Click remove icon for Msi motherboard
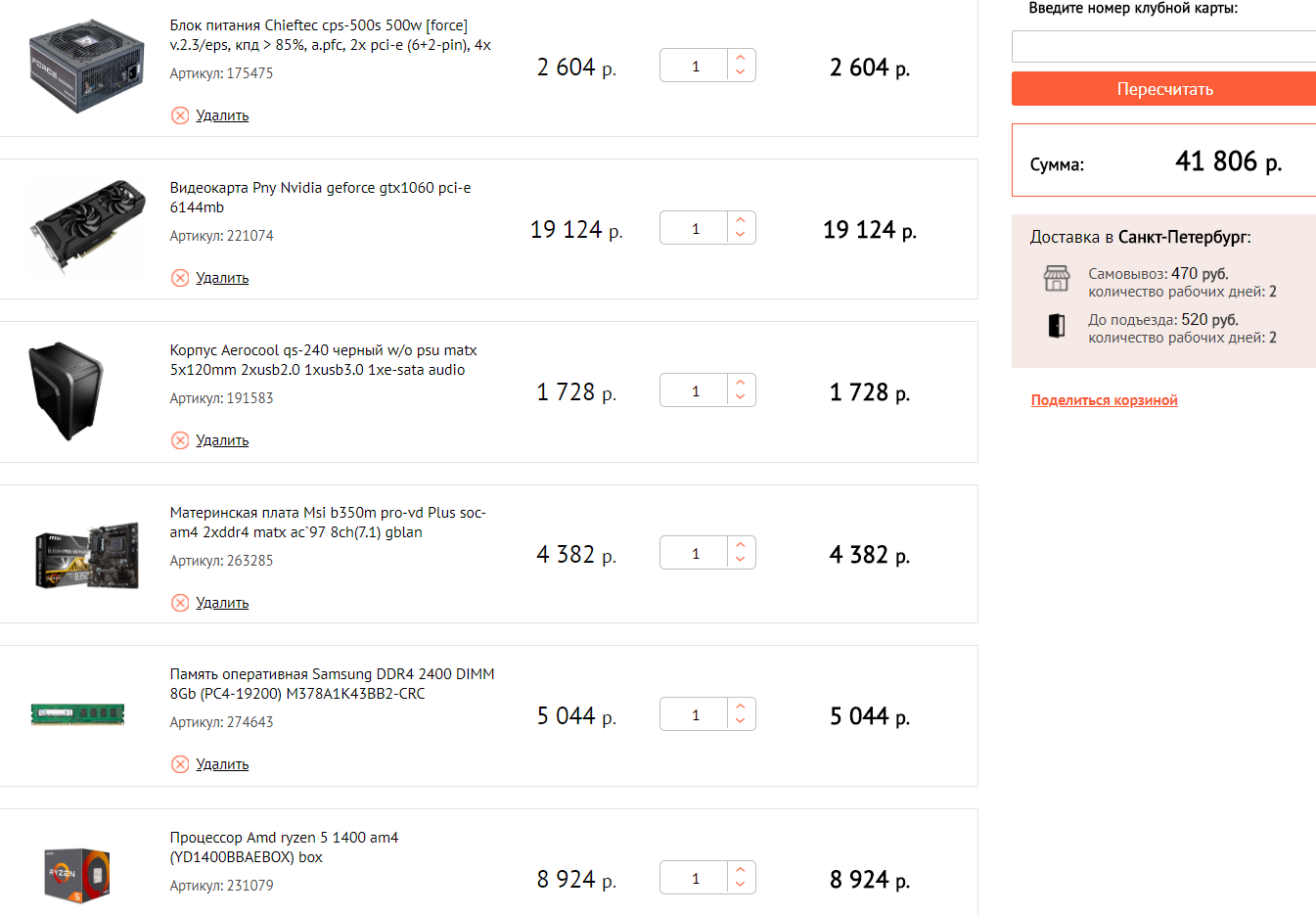Image resolution: width=1316 pixels, height=915 pixels. [180, 603]
